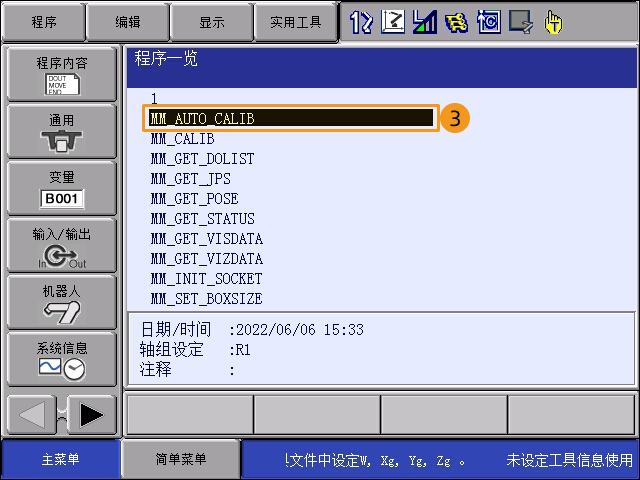The height and width of the screenshot is (480, 640).
Task: Click the execution state status icon
Action: point(520,22)
